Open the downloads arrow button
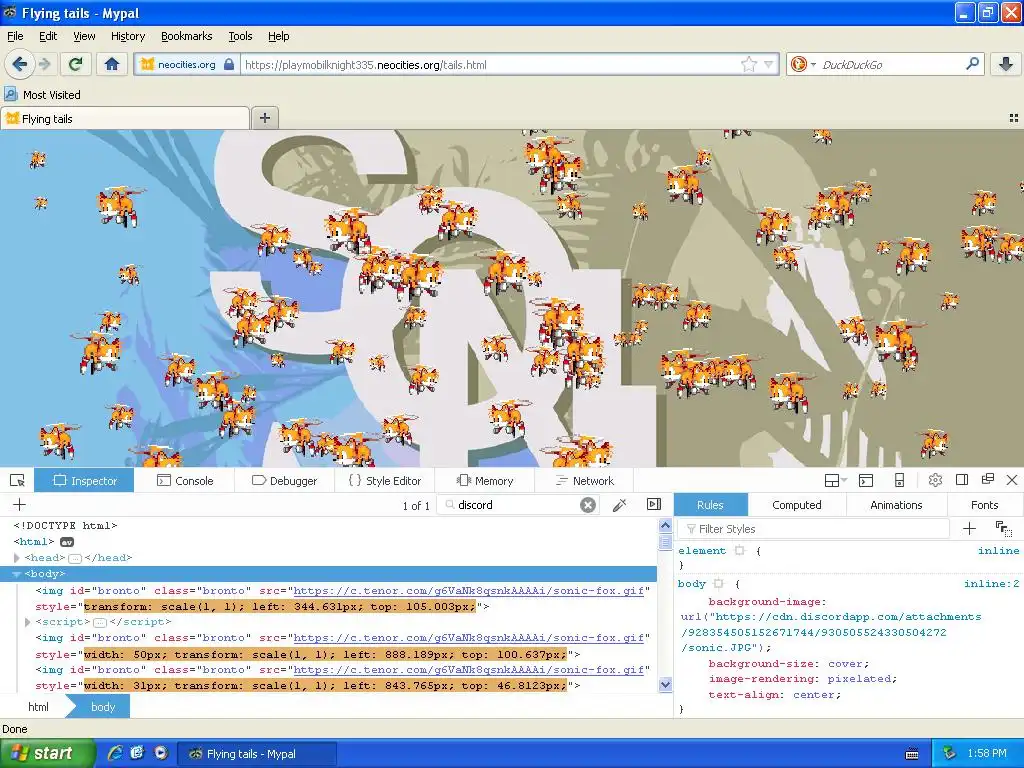Image resolution: width=1024 pixels, height=768 pixels. click(x=1006, y=64)
